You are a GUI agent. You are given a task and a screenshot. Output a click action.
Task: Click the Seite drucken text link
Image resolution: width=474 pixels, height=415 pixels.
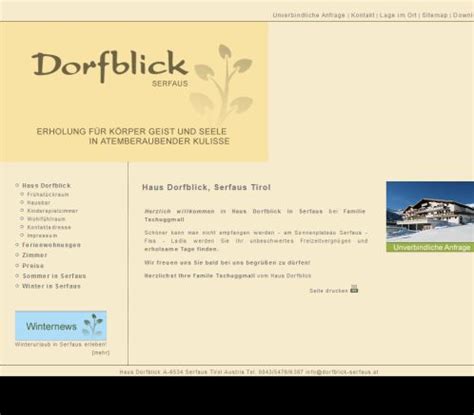coord(329,291)
